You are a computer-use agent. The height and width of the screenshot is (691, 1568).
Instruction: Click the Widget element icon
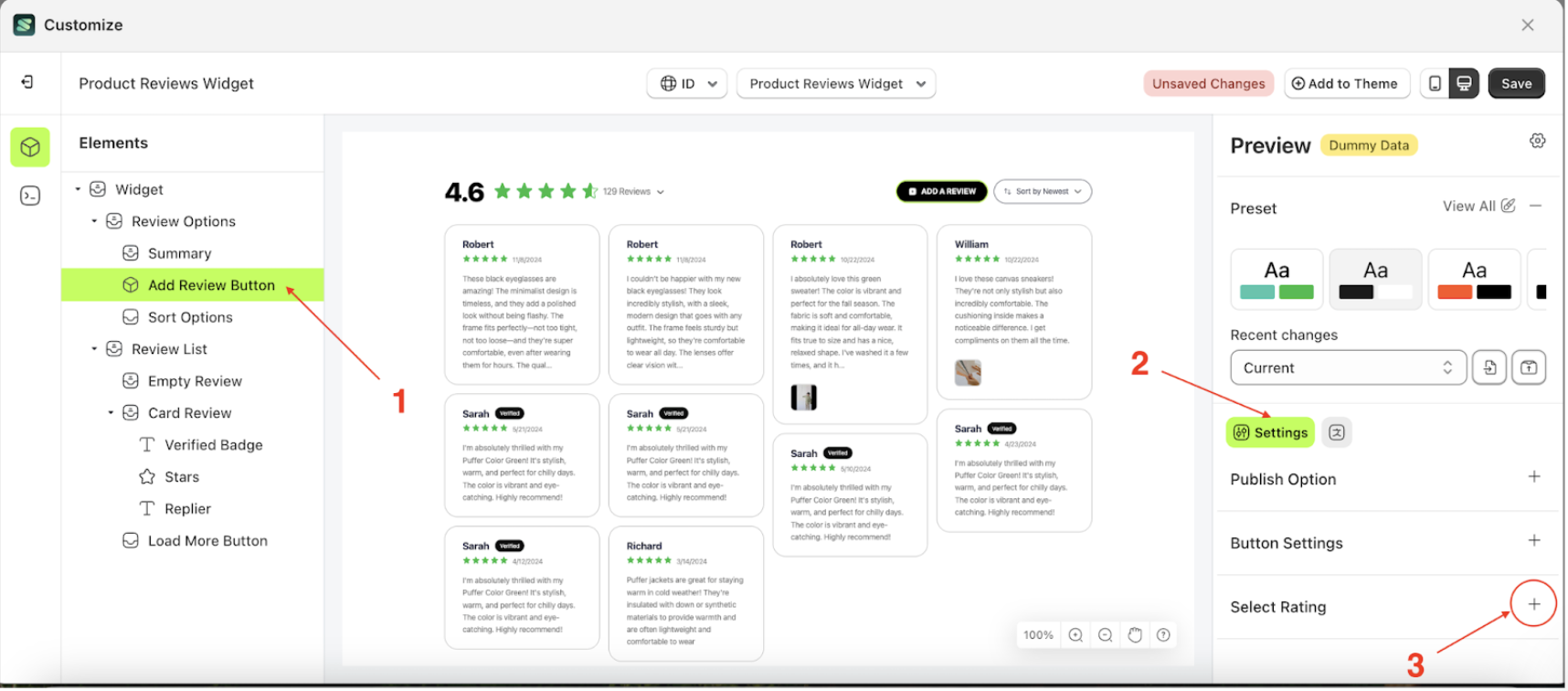(98, 189)
